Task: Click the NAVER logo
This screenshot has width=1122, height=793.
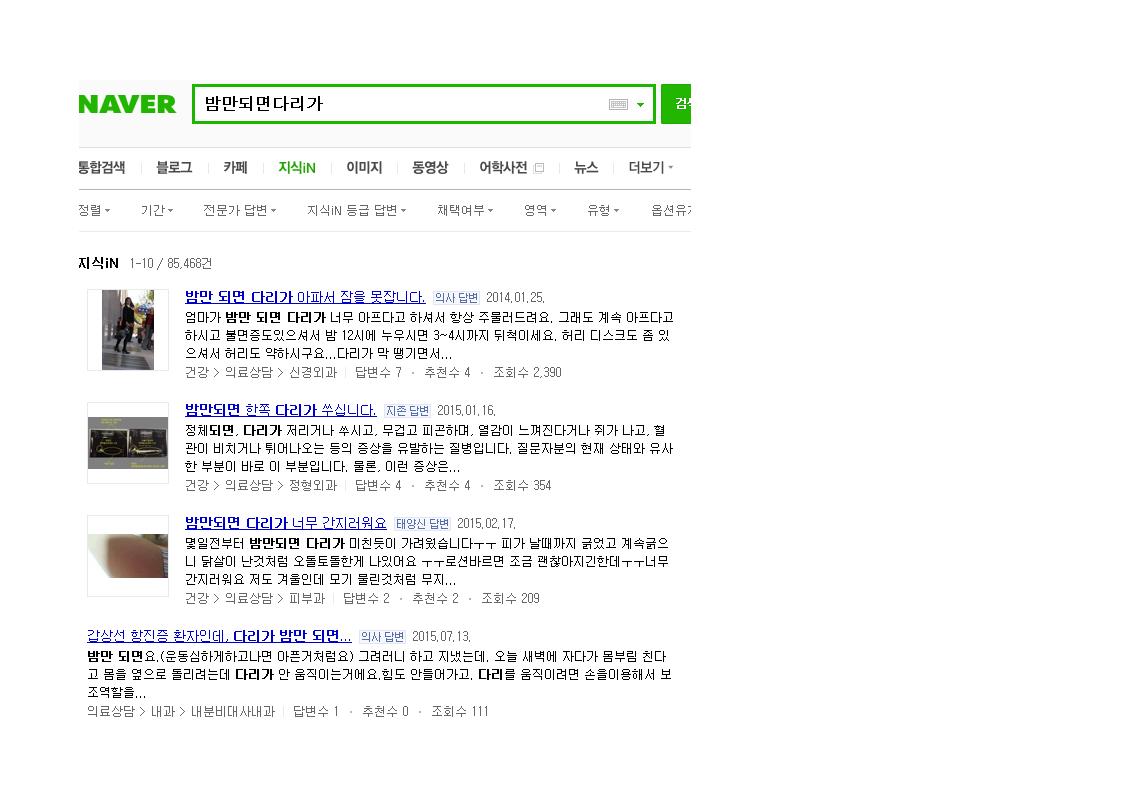Action: point(127,104)
